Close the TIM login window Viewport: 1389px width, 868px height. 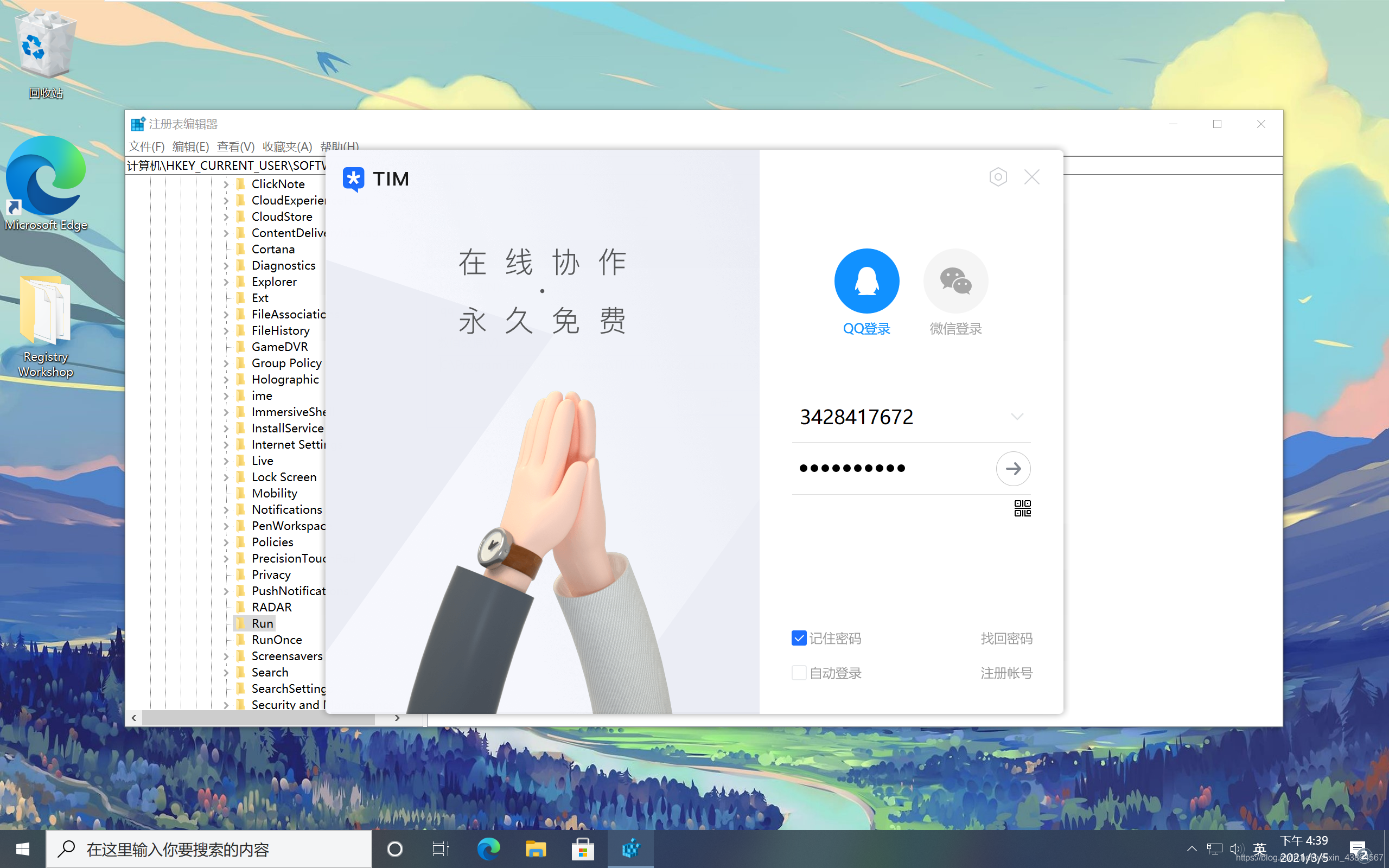click(1032, 177)
